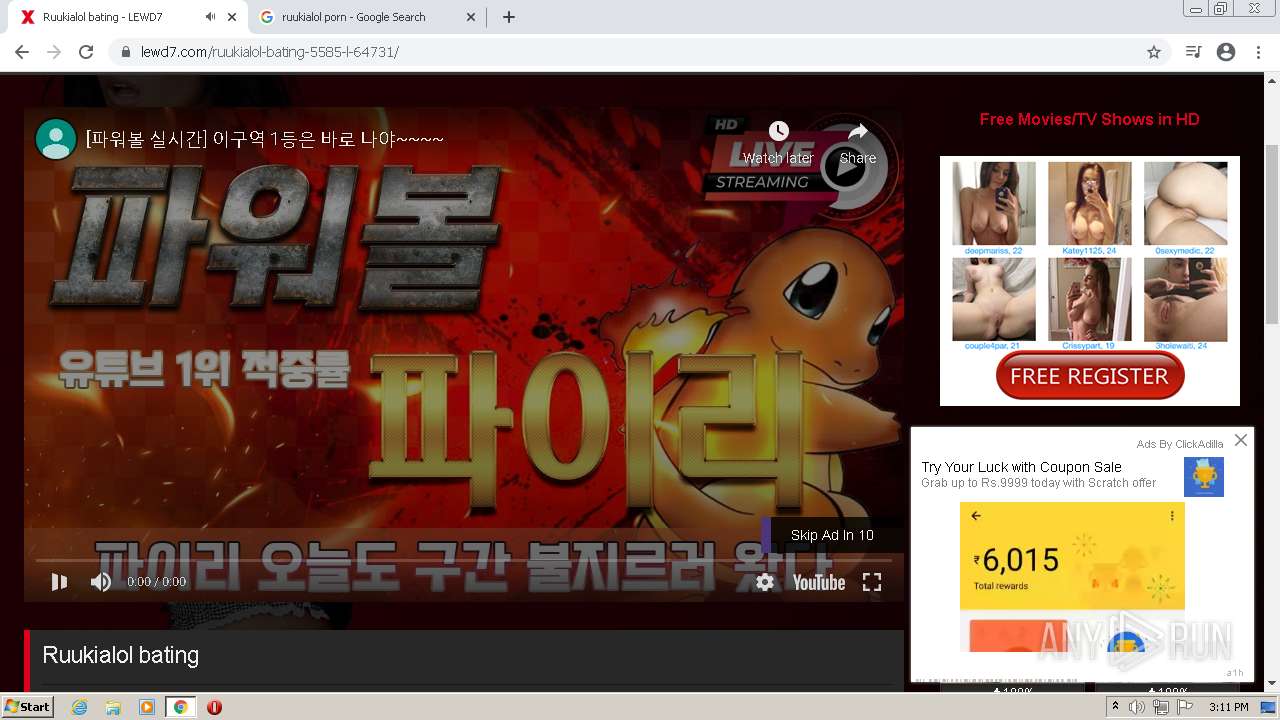
Task: Reload the current page
Action: point(86,52)
